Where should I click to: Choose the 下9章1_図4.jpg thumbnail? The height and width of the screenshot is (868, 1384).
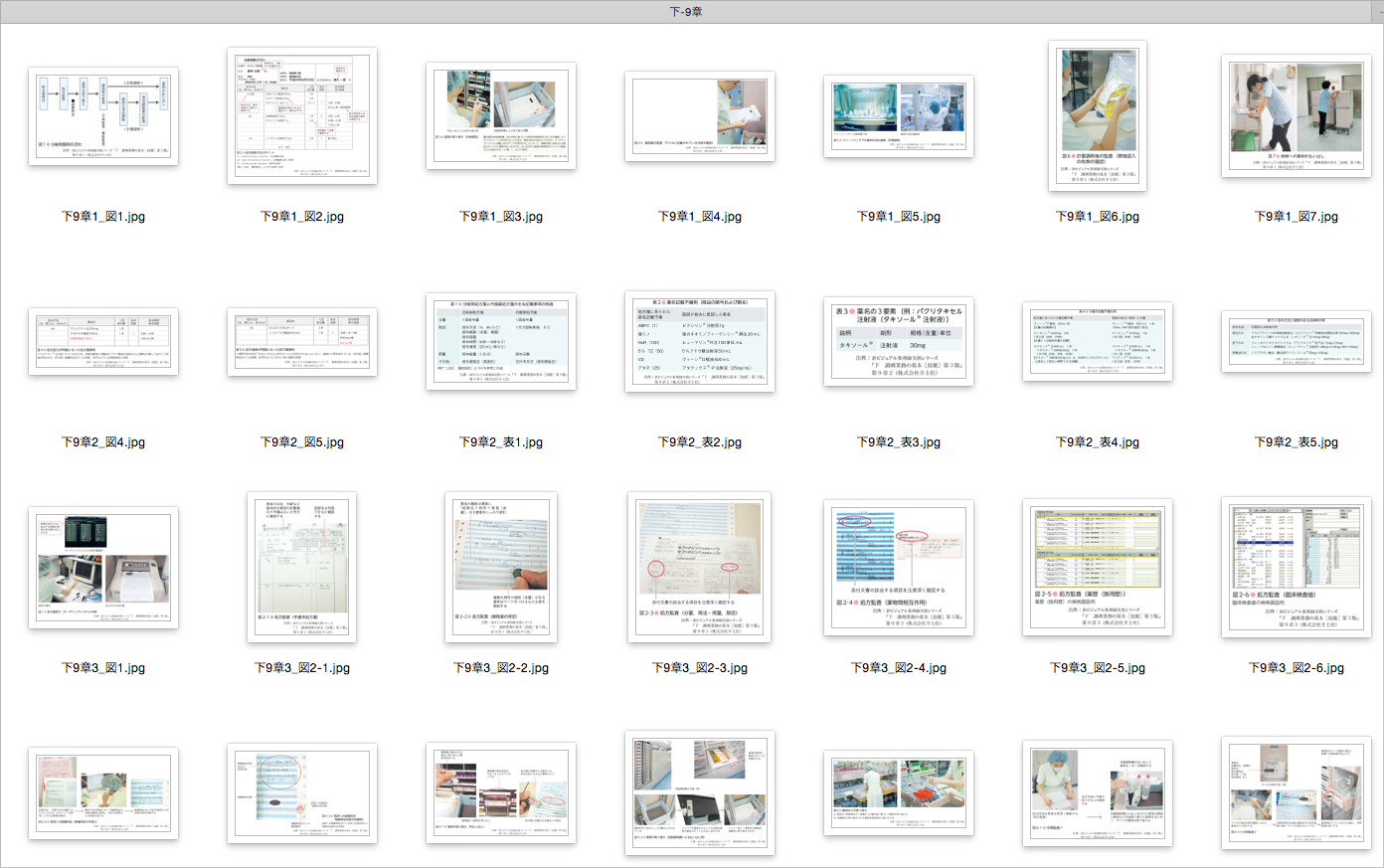(700, 116)
